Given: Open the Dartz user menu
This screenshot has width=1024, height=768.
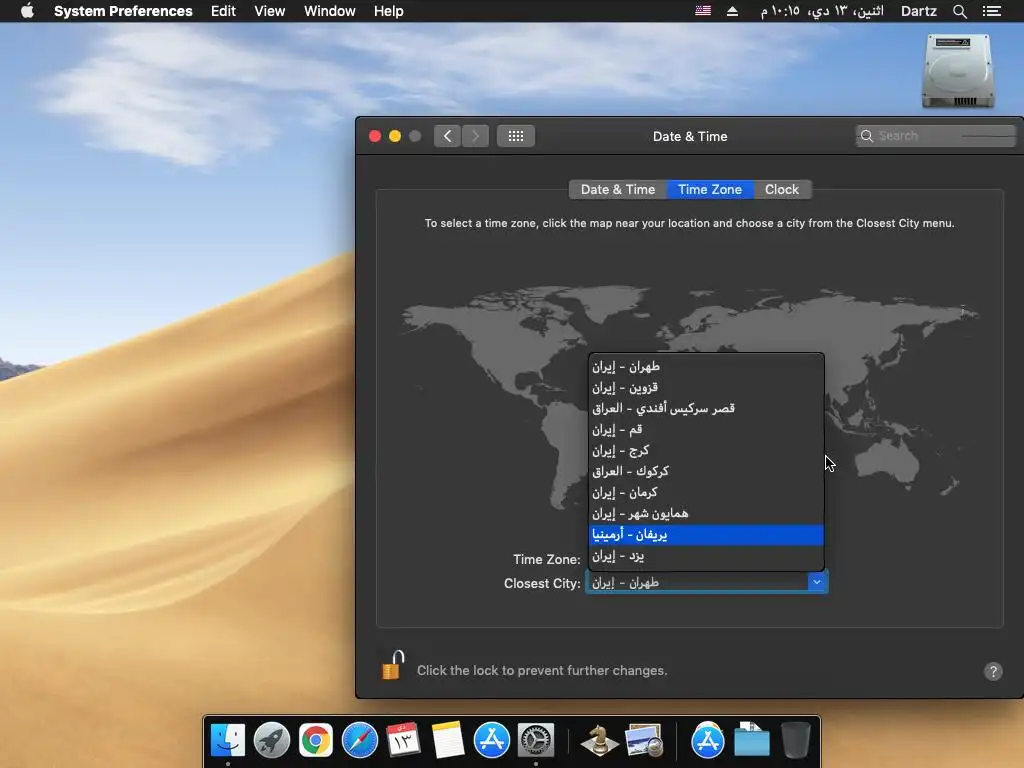Looking at the screenshot, I should [x=918, y=11].
